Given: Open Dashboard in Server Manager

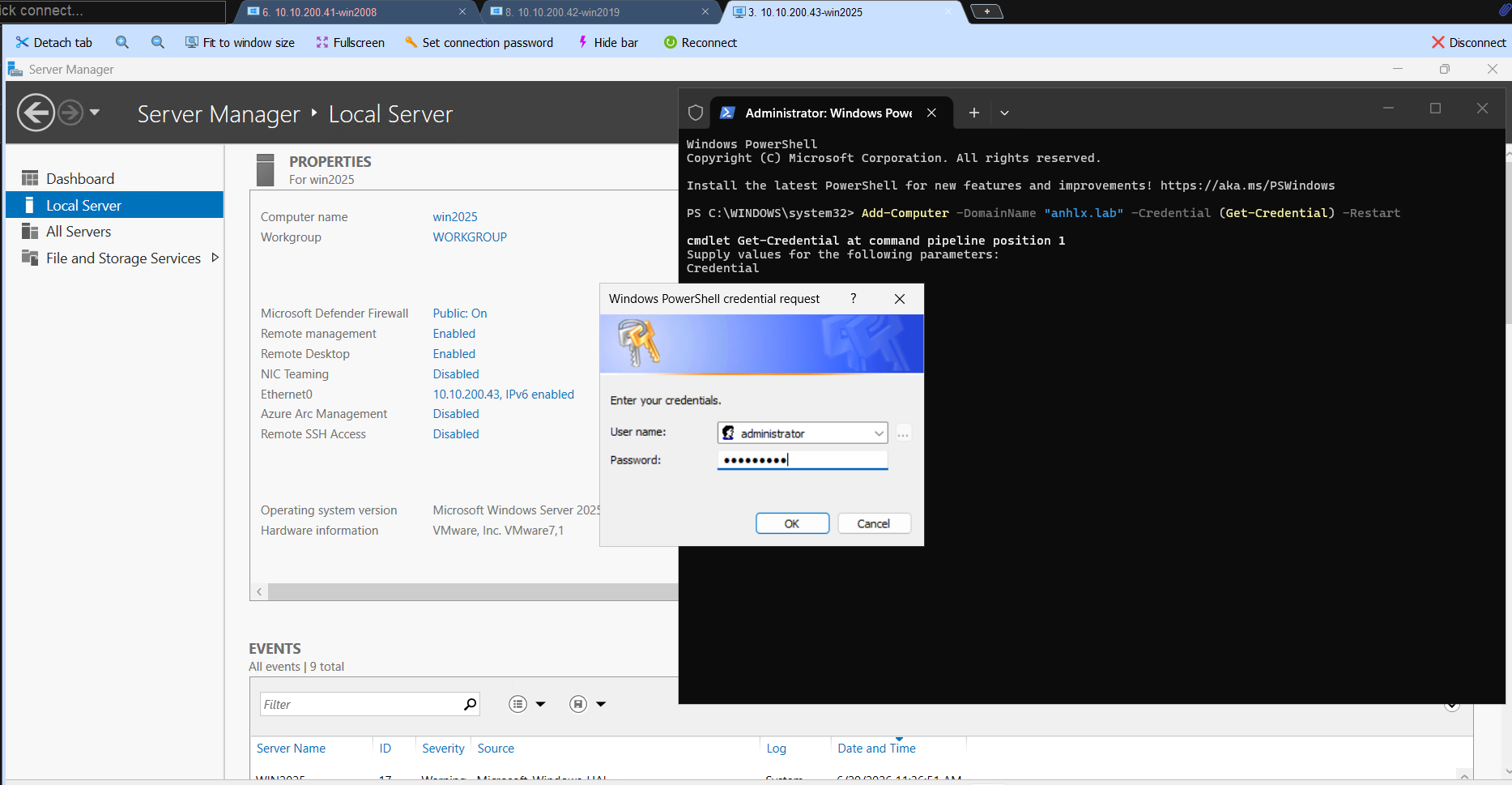Looking at the screenshot, I should [80, 178].
